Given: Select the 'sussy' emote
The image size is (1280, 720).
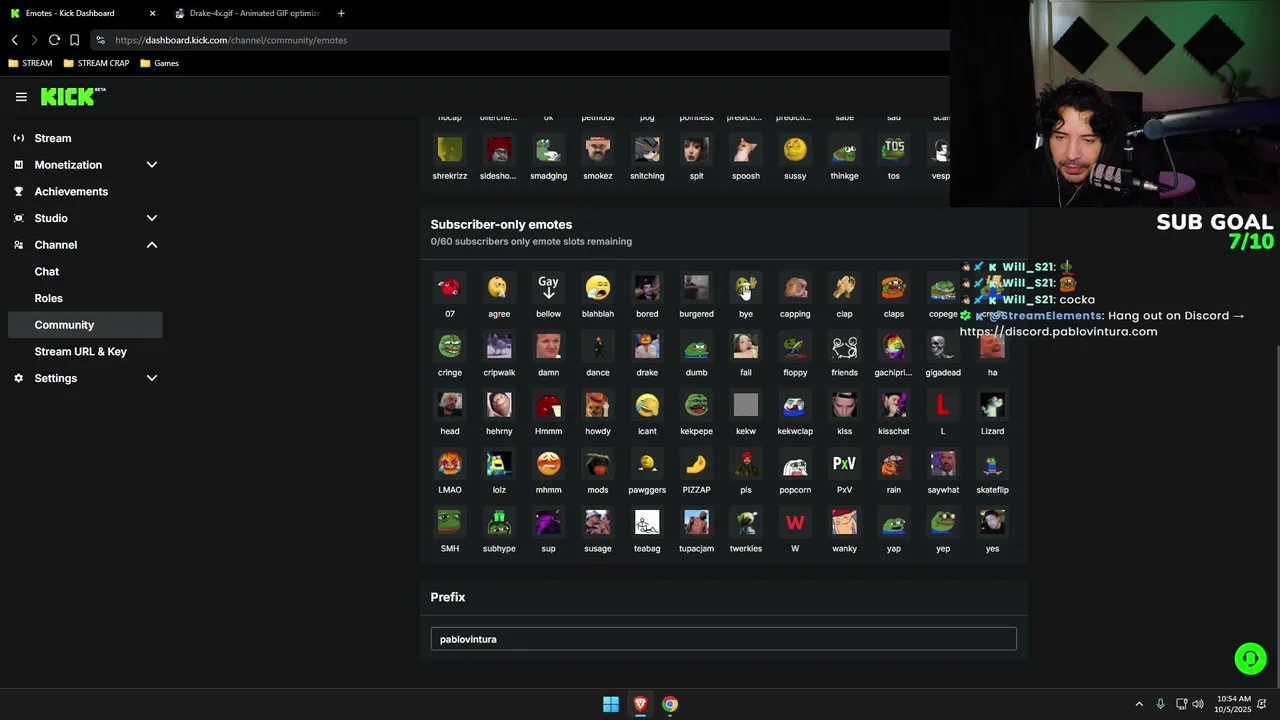Looking at the screenshot, I should click(795, 151).
